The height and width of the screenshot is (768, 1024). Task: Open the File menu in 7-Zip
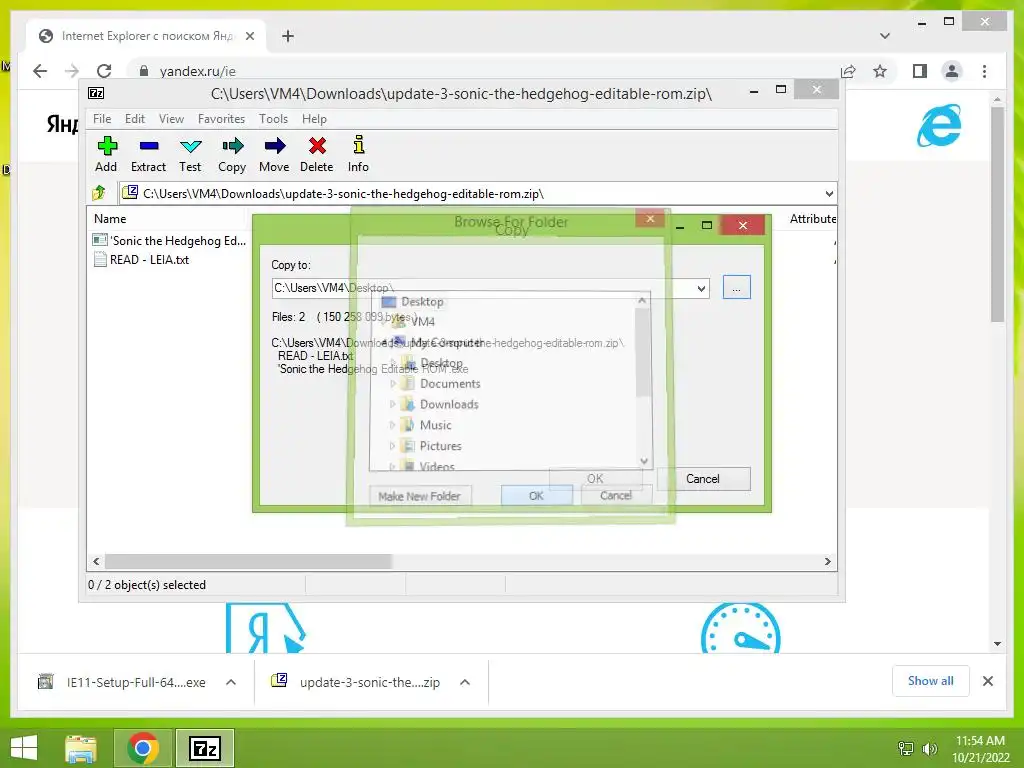tap(102, 119)
